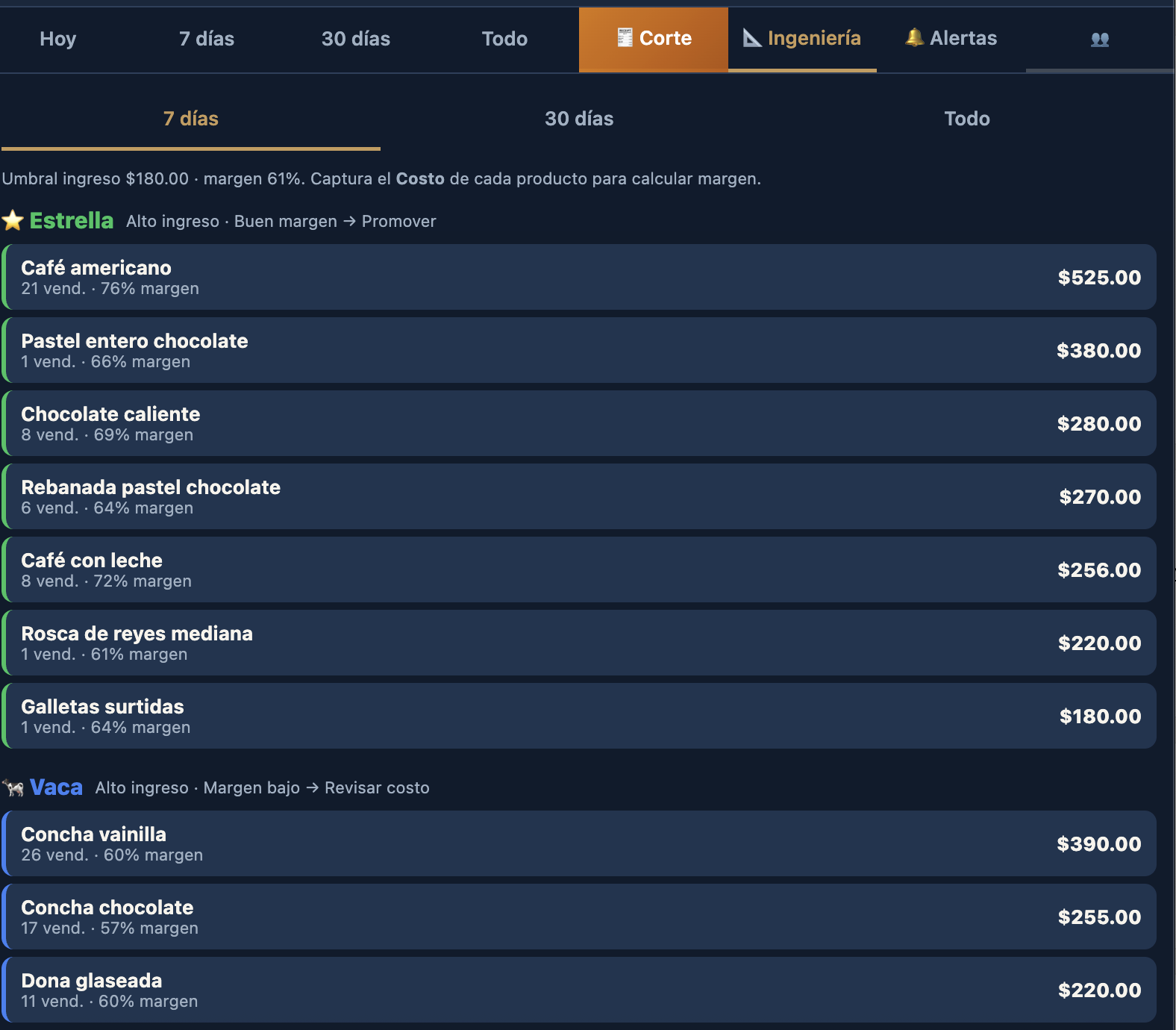Show Todo range in engineering view

tap(967, 119)
